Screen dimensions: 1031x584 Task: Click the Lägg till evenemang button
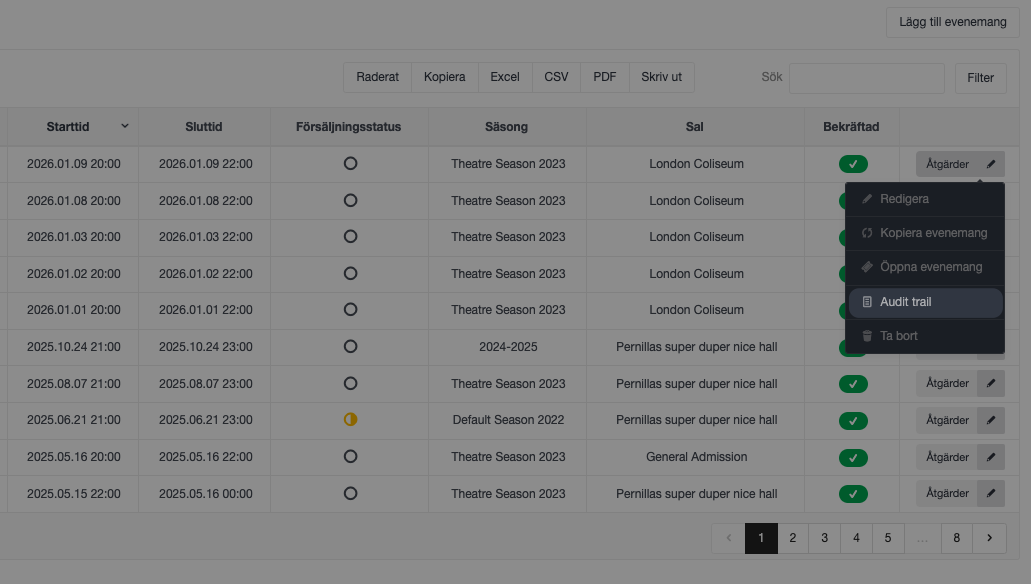952,22
